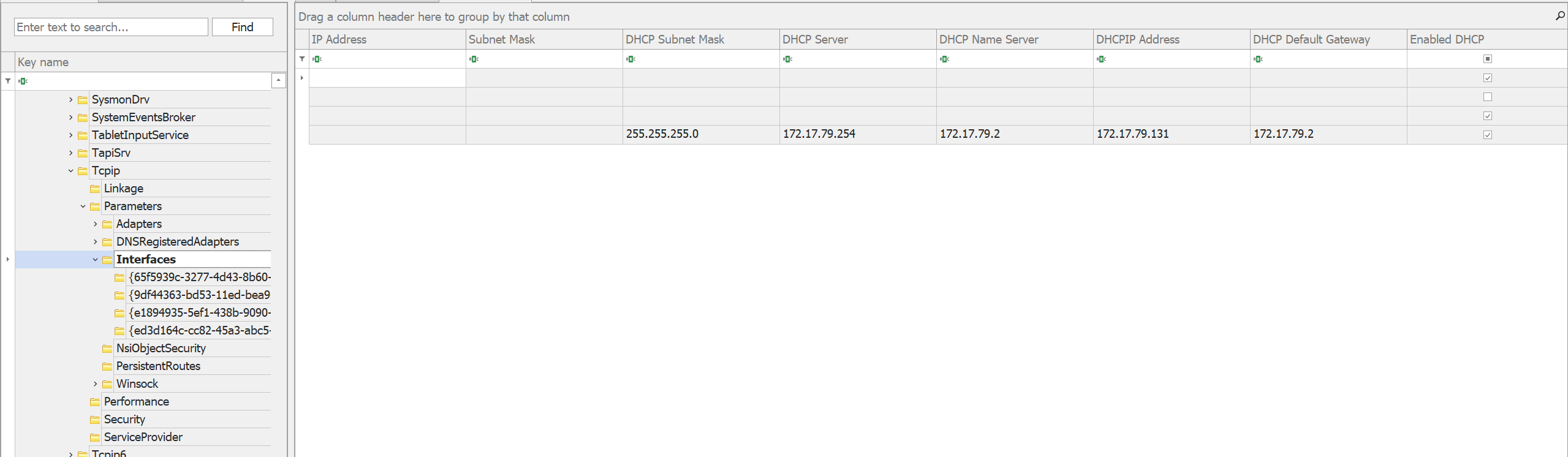This screenshot has width=1568, height=457.
Task: Open DHCPIP Address filter condition icon
Action: [1101, 59]
